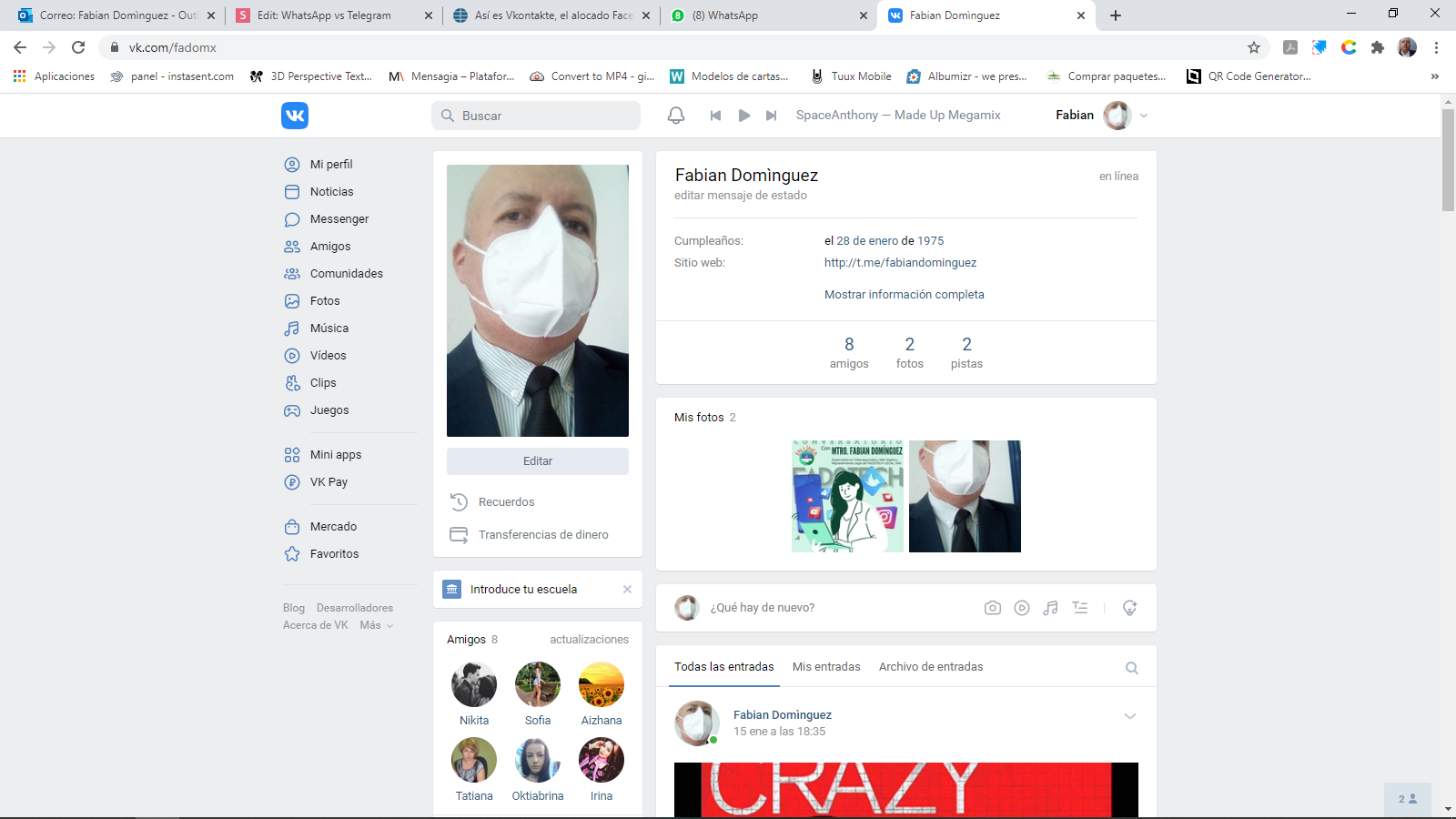
Task: Switch to Todas las entradas tab
Action: (x=724, y=667)
